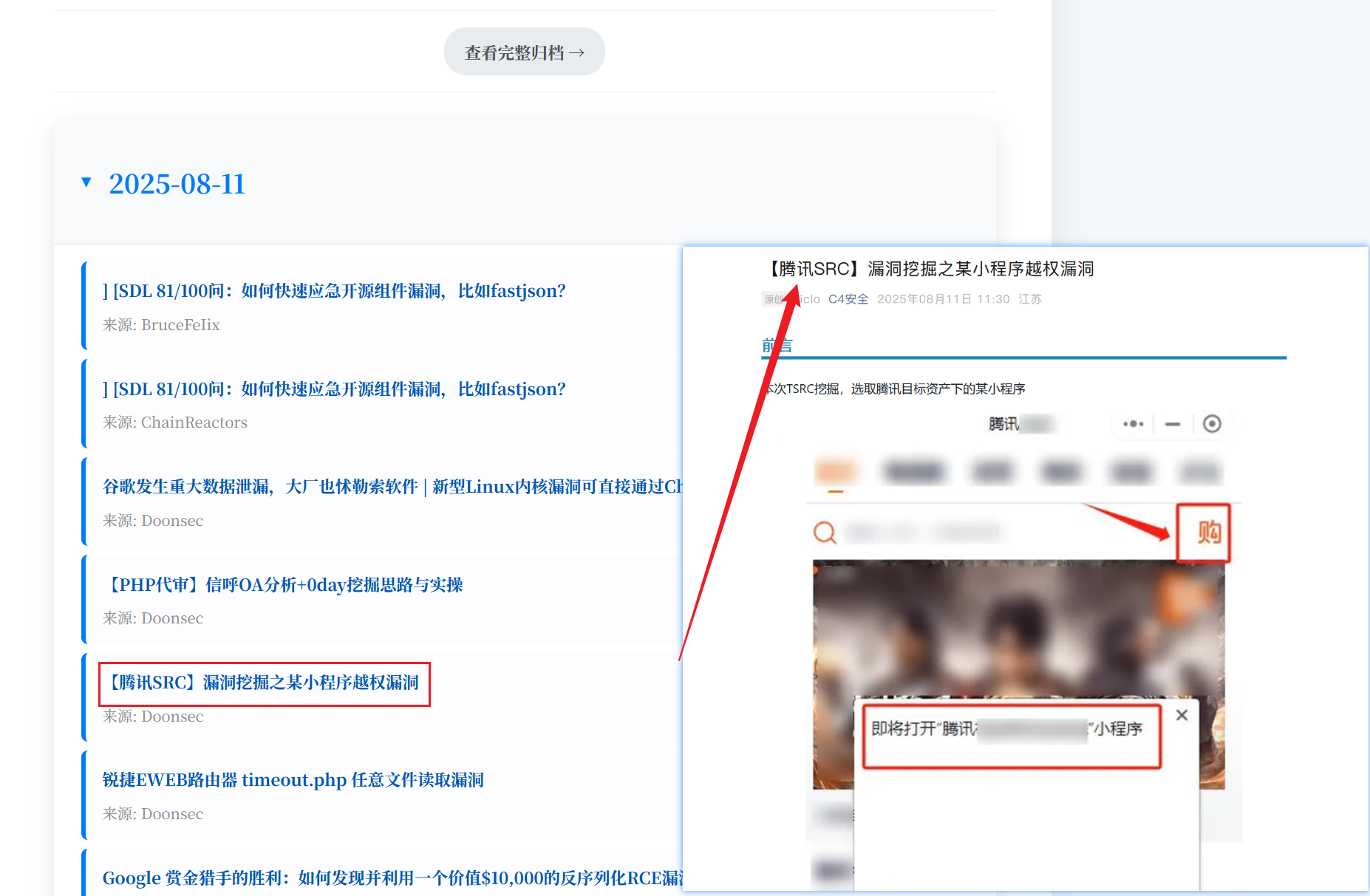Select the orange highlighted tab in mini program

836,471
